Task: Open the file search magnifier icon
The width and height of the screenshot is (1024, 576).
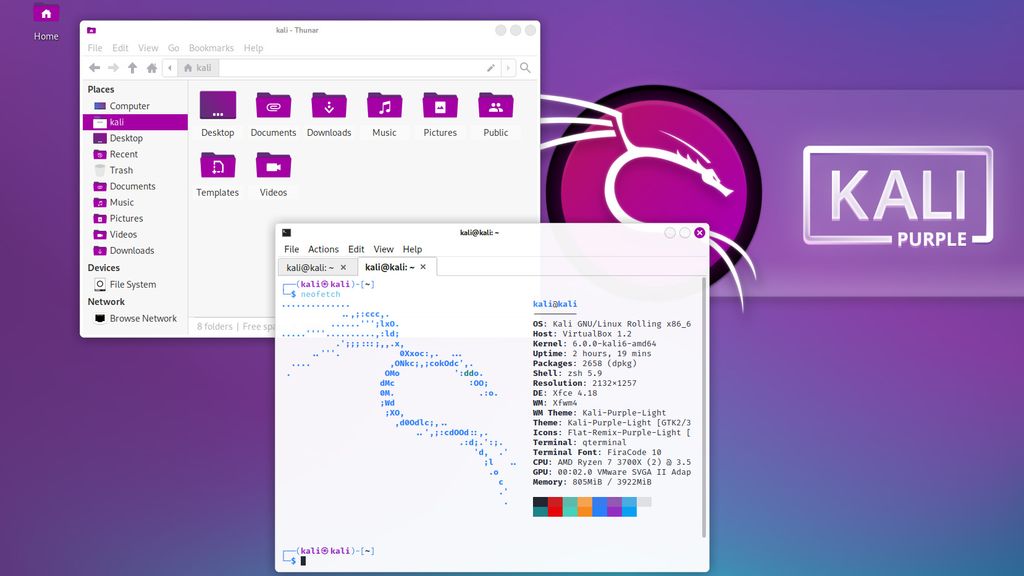Action: coord(525,68)
